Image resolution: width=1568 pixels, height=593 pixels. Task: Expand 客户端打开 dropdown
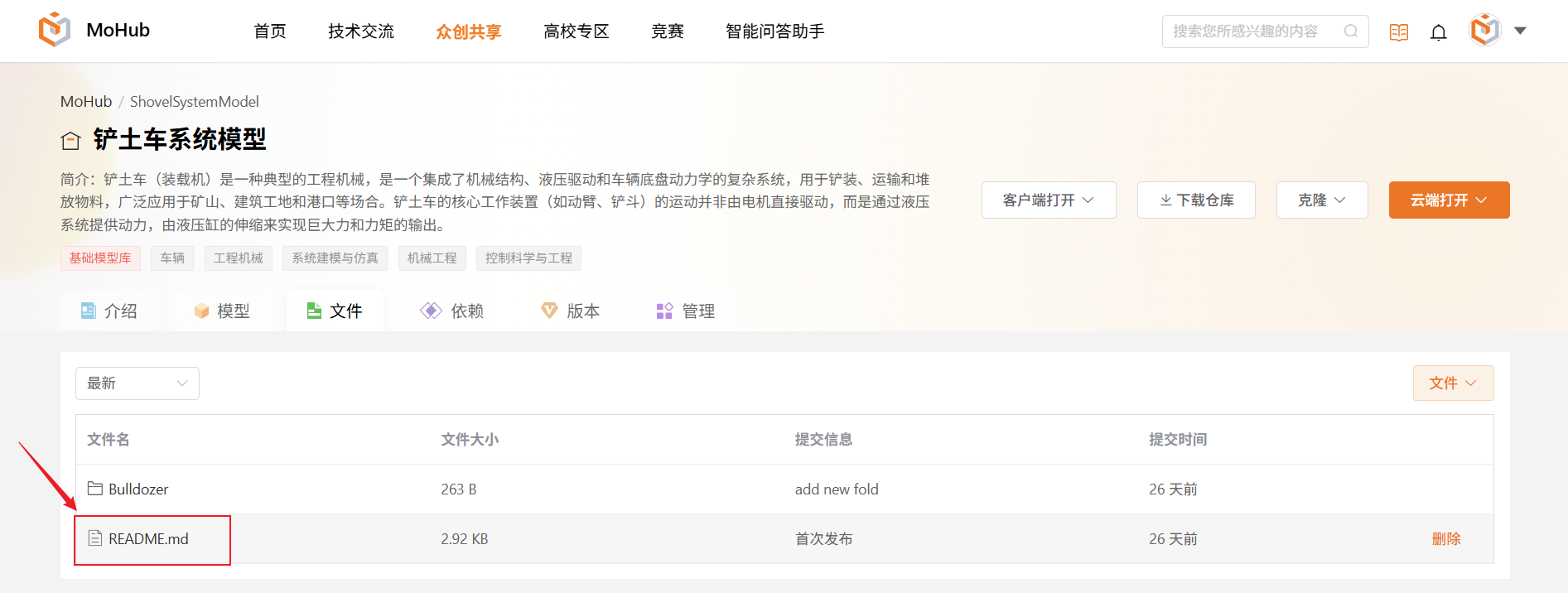1049,200
